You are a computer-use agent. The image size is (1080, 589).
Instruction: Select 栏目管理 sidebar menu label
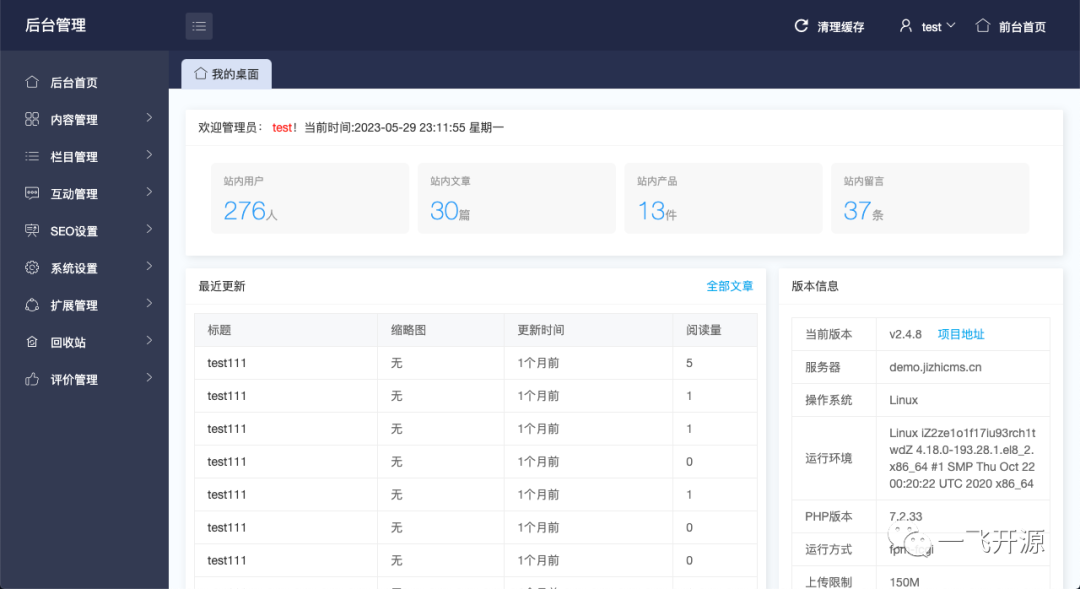(x=74, y=157)
